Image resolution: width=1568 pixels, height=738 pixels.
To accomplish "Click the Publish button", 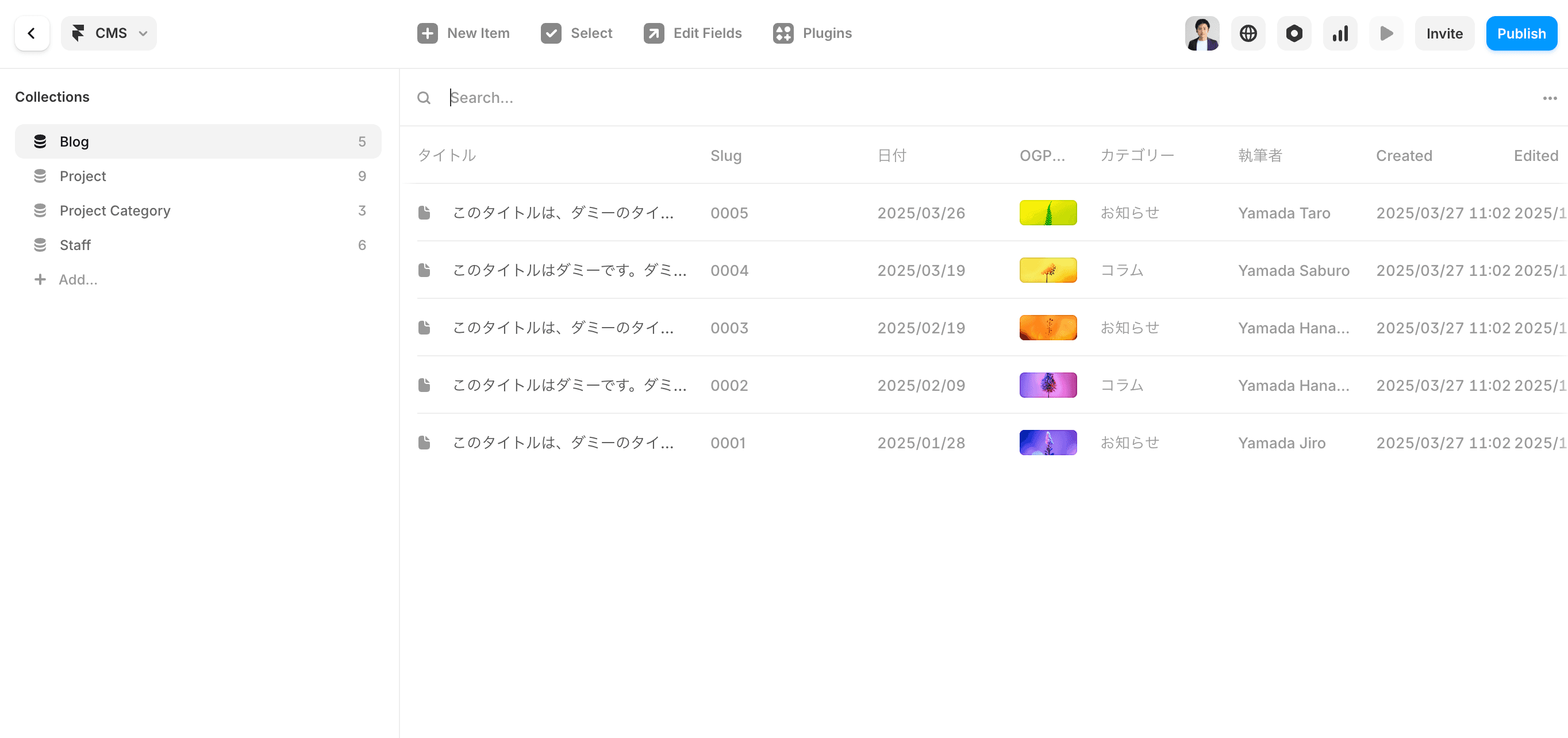I will pos(1520,33).
